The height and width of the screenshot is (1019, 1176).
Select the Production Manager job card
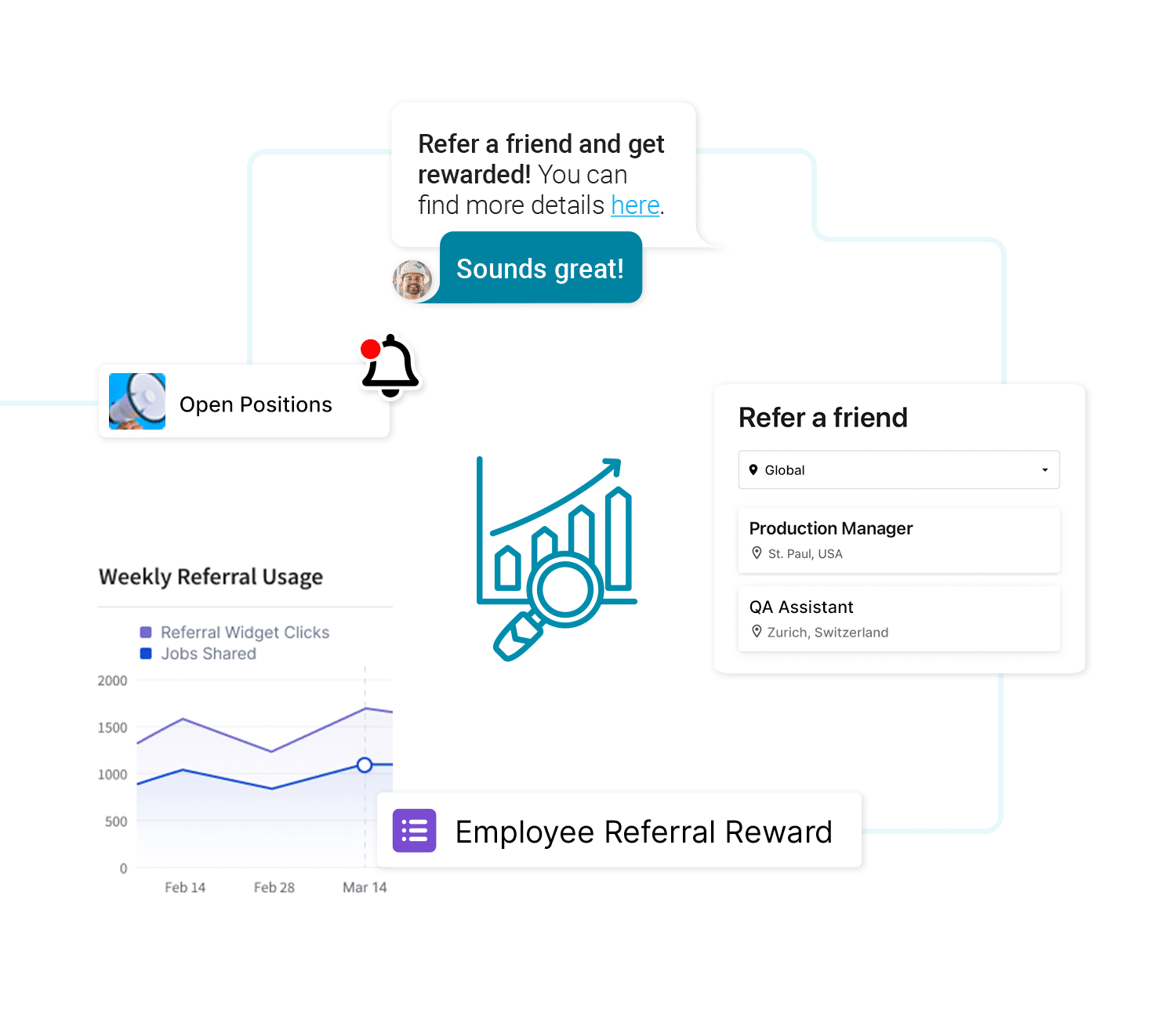pos(898,540)
